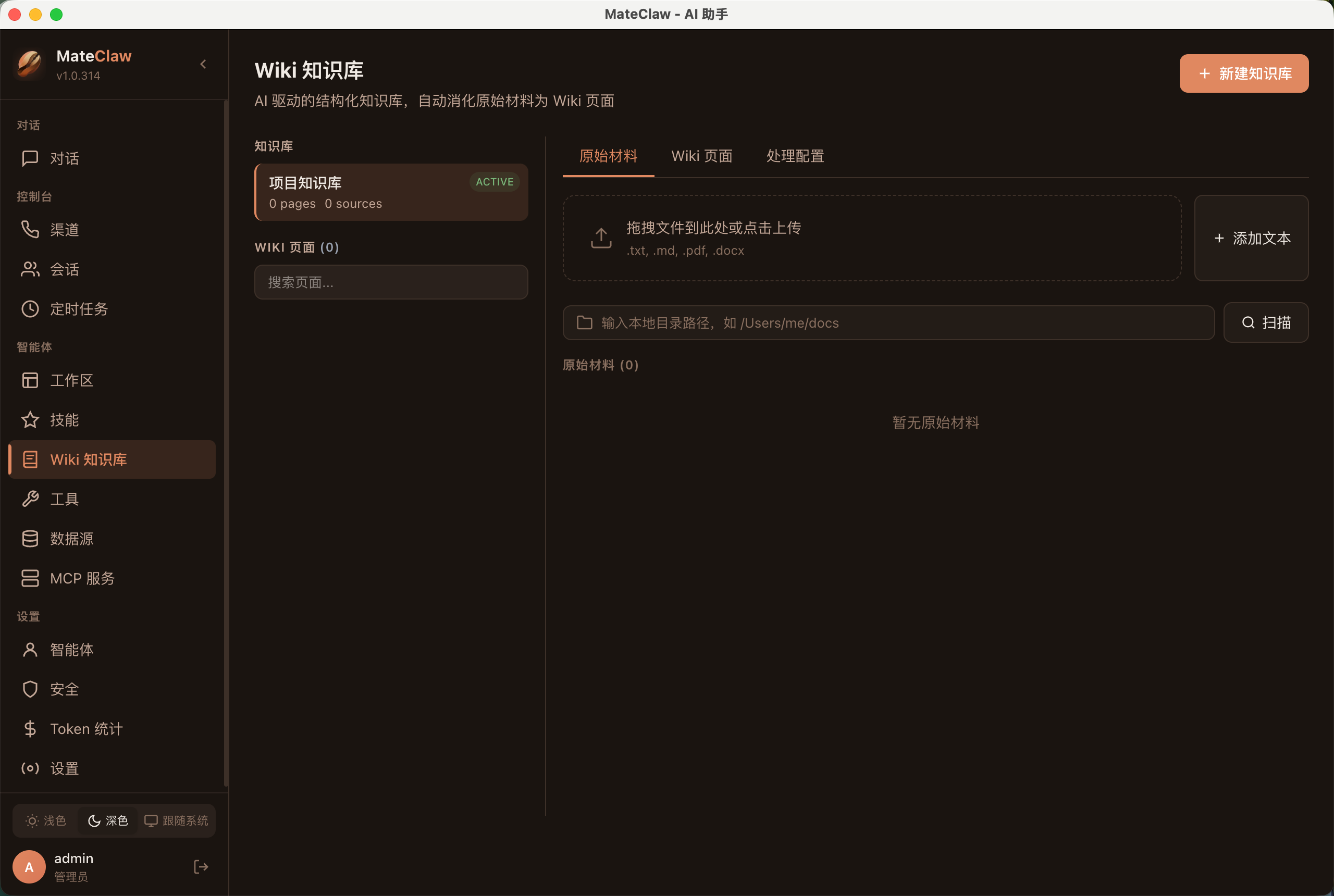Image resolution: width=1334 pixels, height=896 pixels.
Task: Enable 跟随系统 follow-system theme
Action: [176, 820]
